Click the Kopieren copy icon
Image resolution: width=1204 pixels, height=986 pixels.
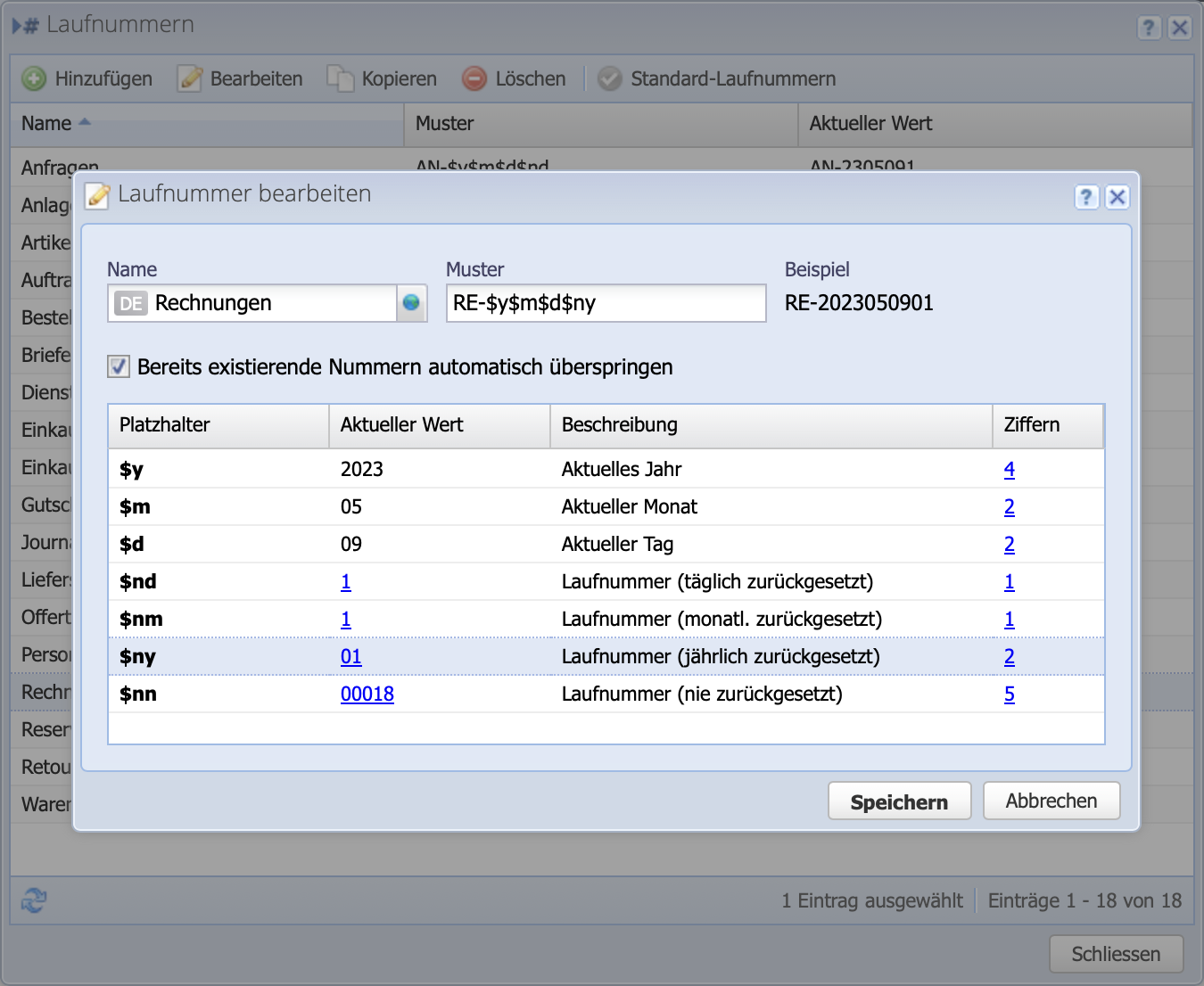(340, 78)
